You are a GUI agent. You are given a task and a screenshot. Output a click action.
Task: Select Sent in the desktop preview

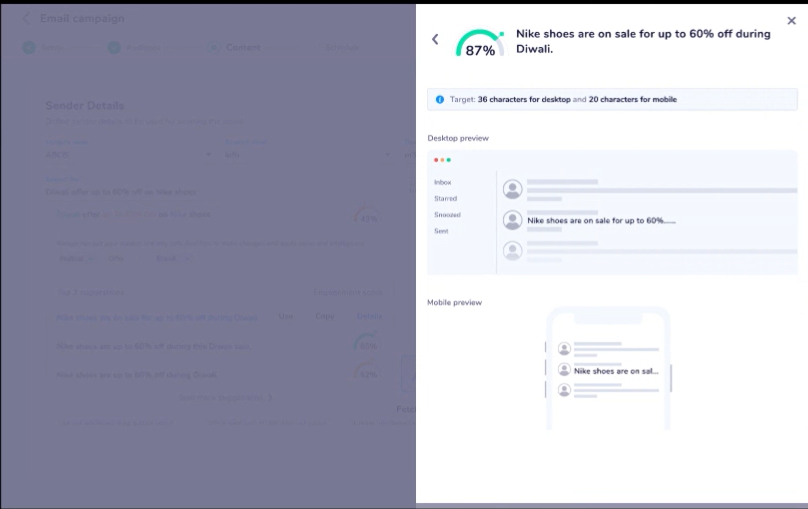(441, 231)
